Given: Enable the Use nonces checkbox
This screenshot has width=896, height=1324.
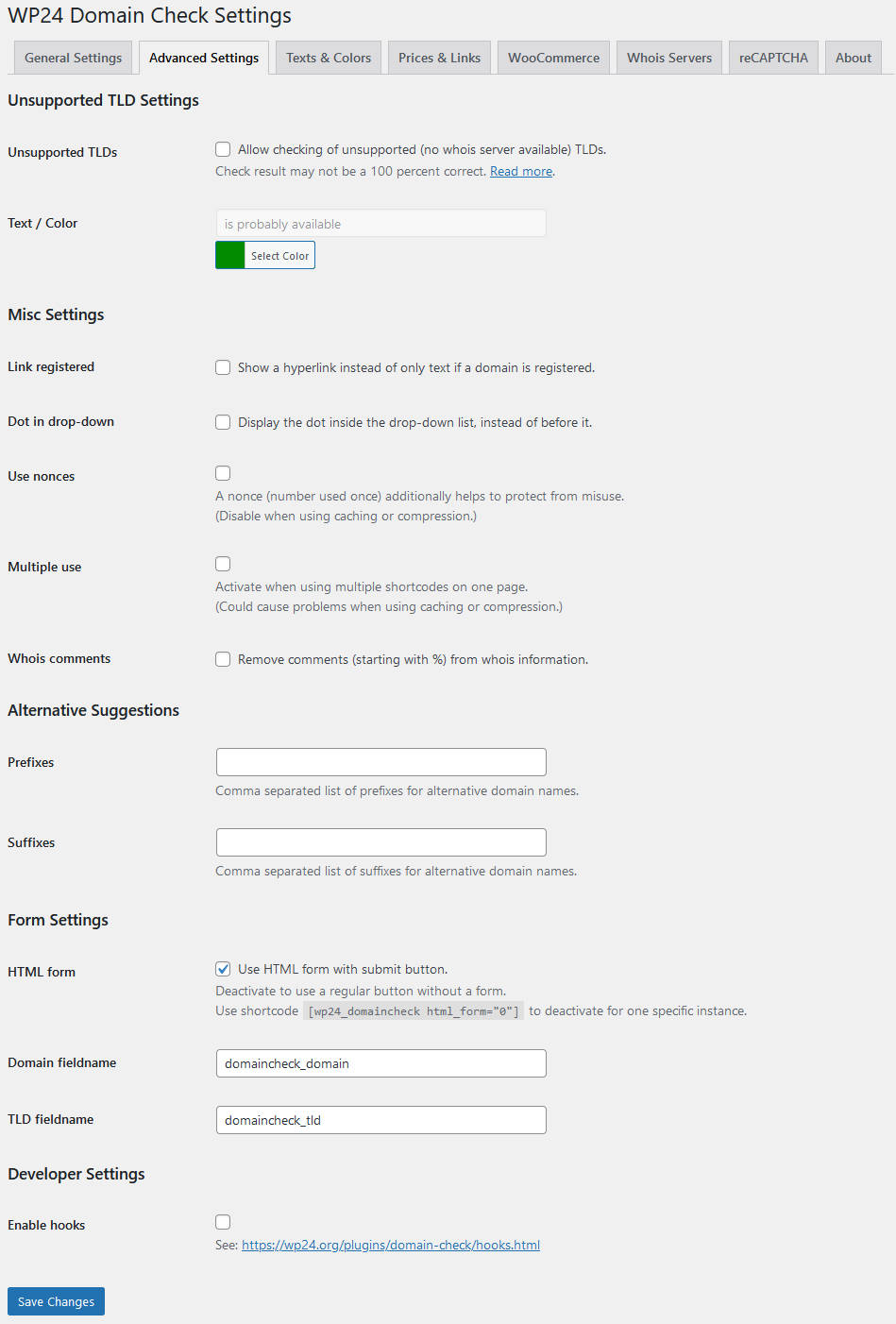Looking at the screenshot, I should 223,473.
